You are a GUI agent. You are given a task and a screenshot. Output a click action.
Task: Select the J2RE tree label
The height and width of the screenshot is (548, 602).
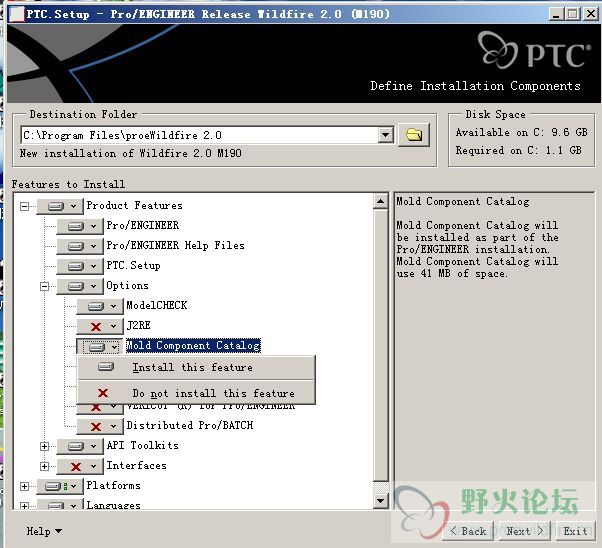point(138,325)
